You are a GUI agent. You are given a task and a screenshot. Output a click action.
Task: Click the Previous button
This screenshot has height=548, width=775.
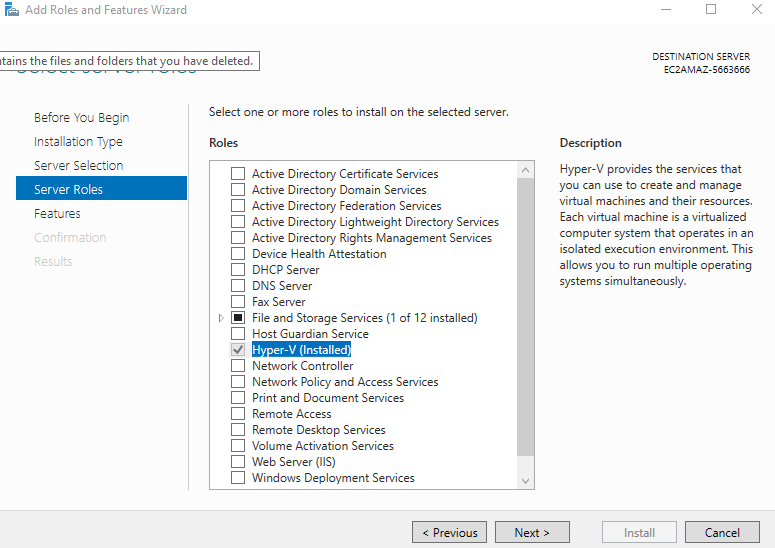click(449, 532)
